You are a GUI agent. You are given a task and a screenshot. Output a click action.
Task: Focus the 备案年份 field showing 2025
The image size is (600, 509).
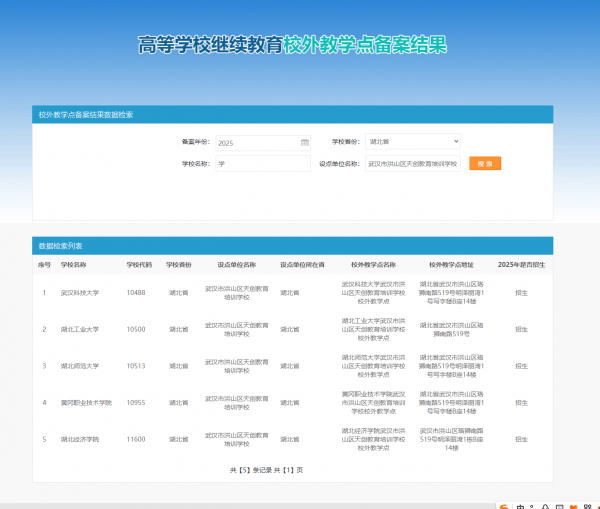(x=263, y=143)
